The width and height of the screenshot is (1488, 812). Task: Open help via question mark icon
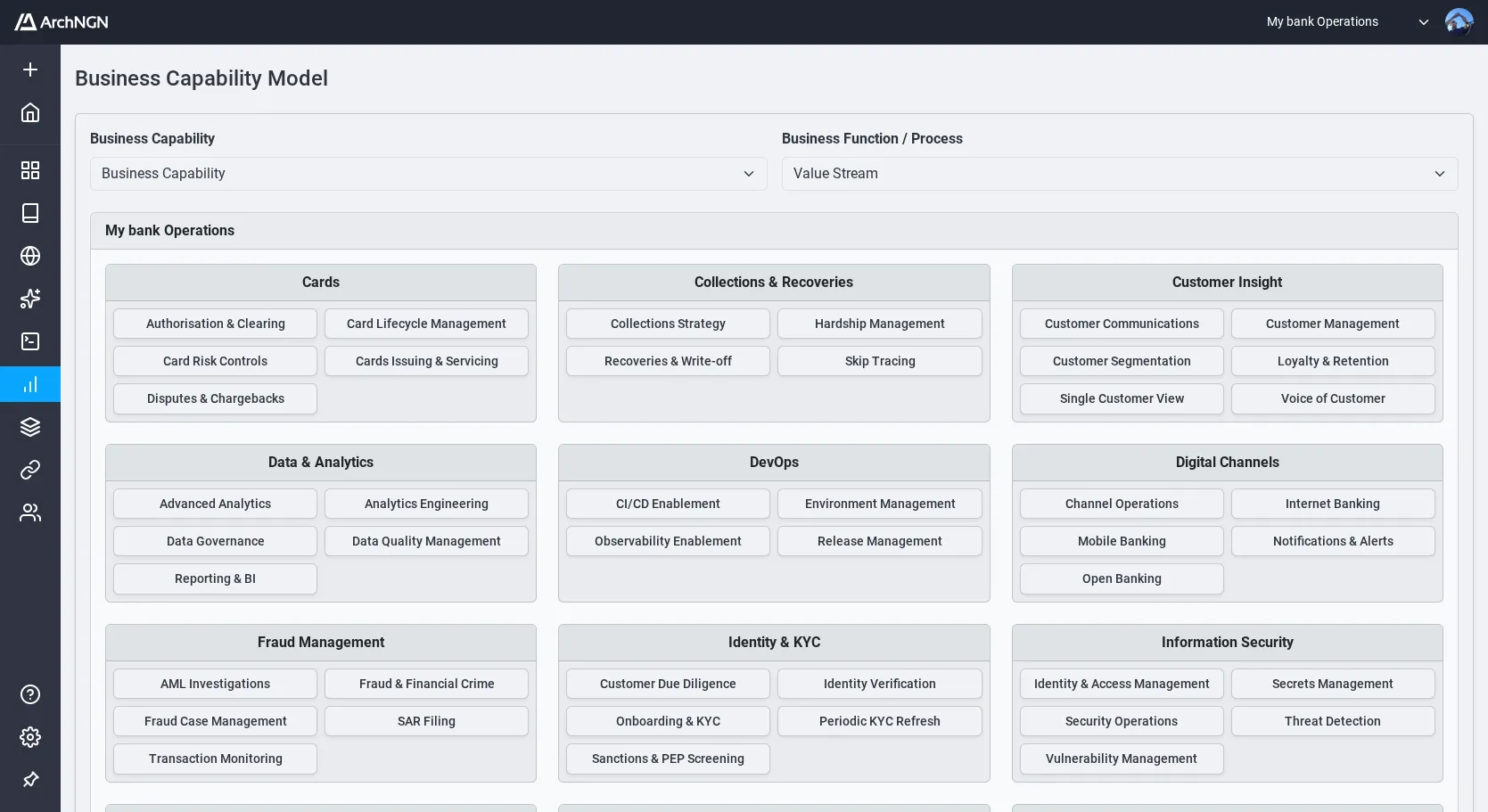(x=30, y=694)
